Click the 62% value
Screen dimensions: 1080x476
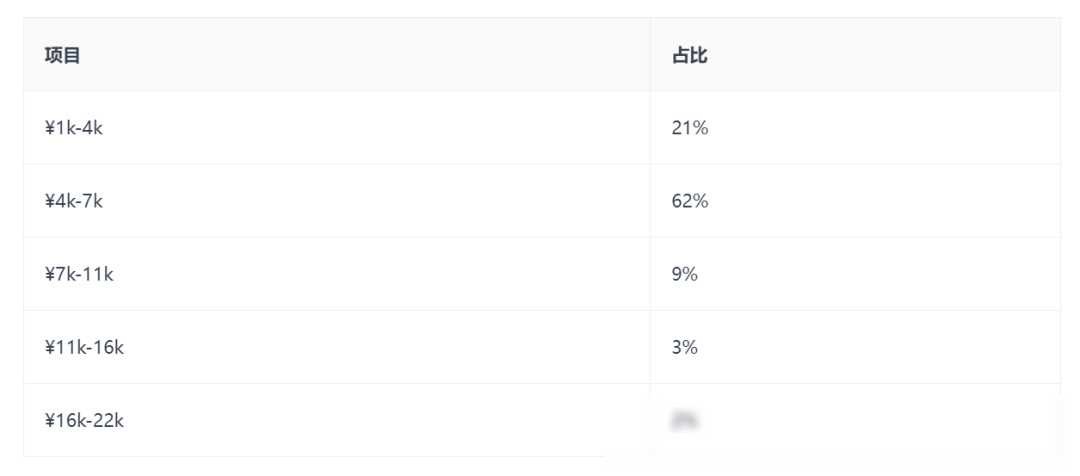click(x=690, y=201)
